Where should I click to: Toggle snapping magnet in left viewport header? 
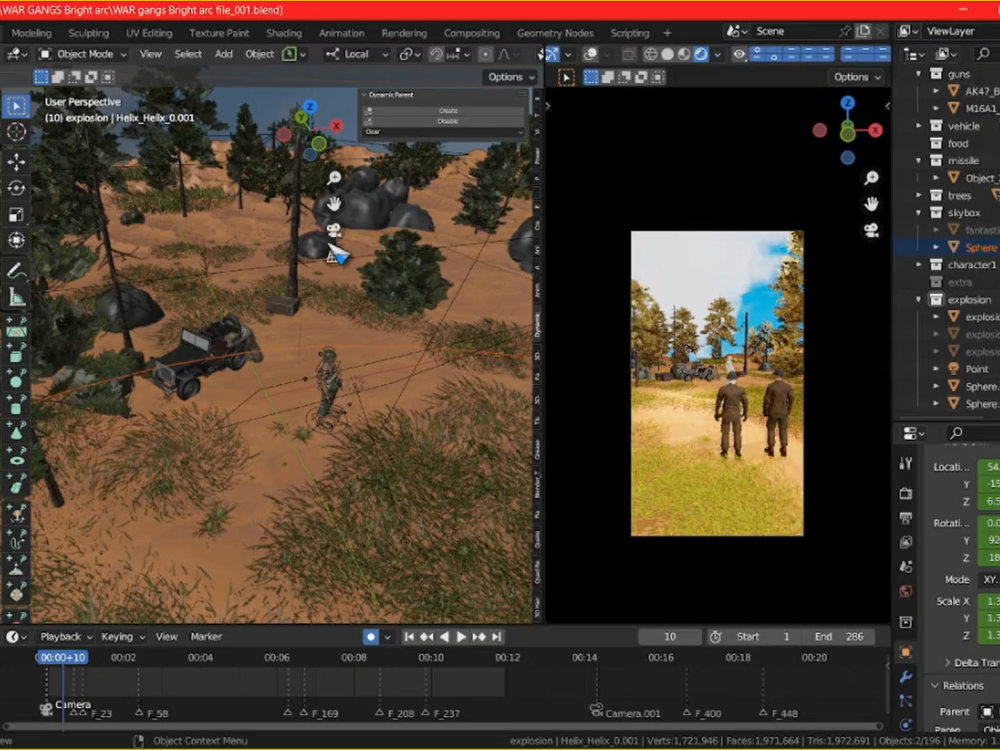[436, 54]
